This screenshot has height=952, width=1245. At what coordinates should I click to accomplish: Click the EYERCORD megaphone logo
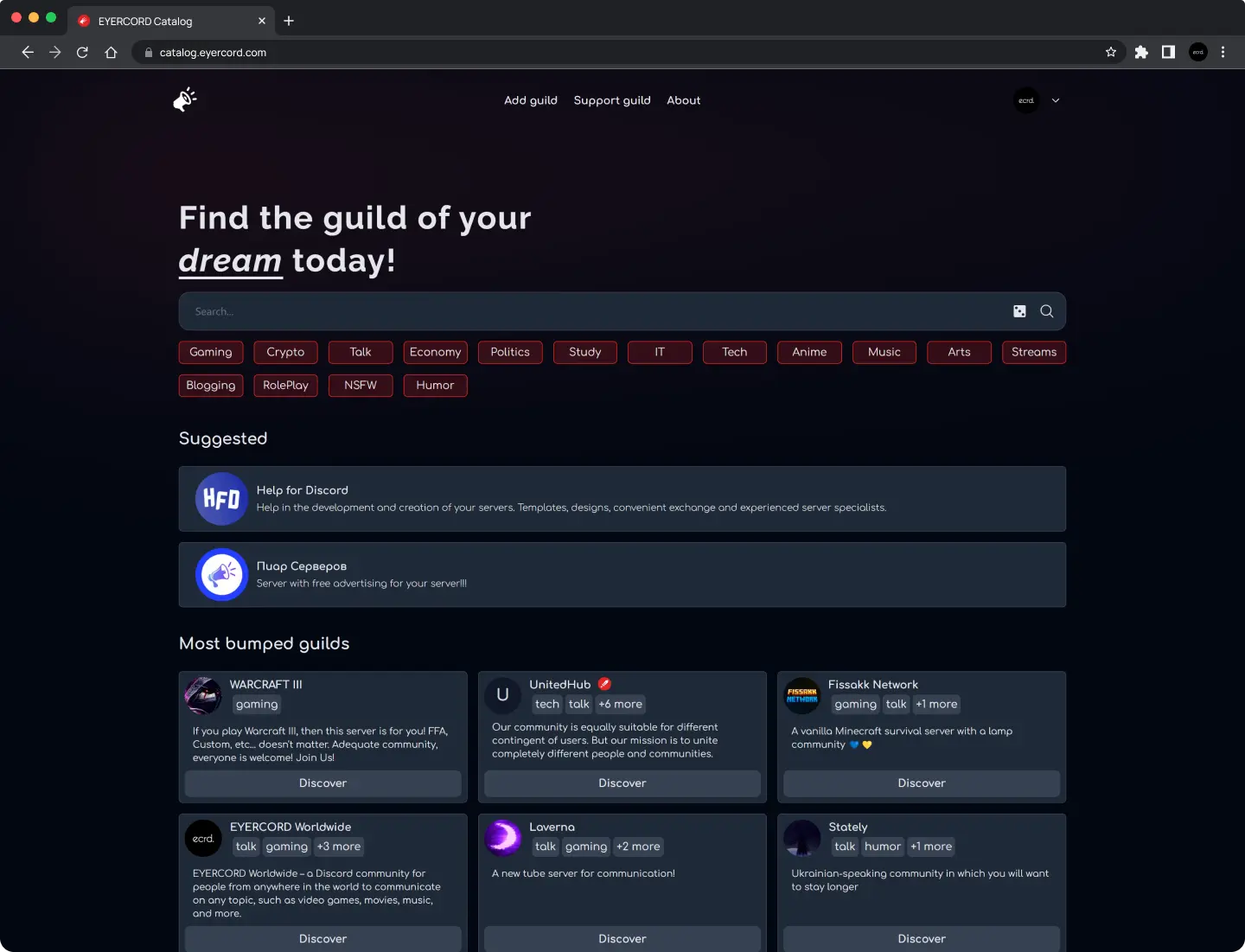(185, 100)
